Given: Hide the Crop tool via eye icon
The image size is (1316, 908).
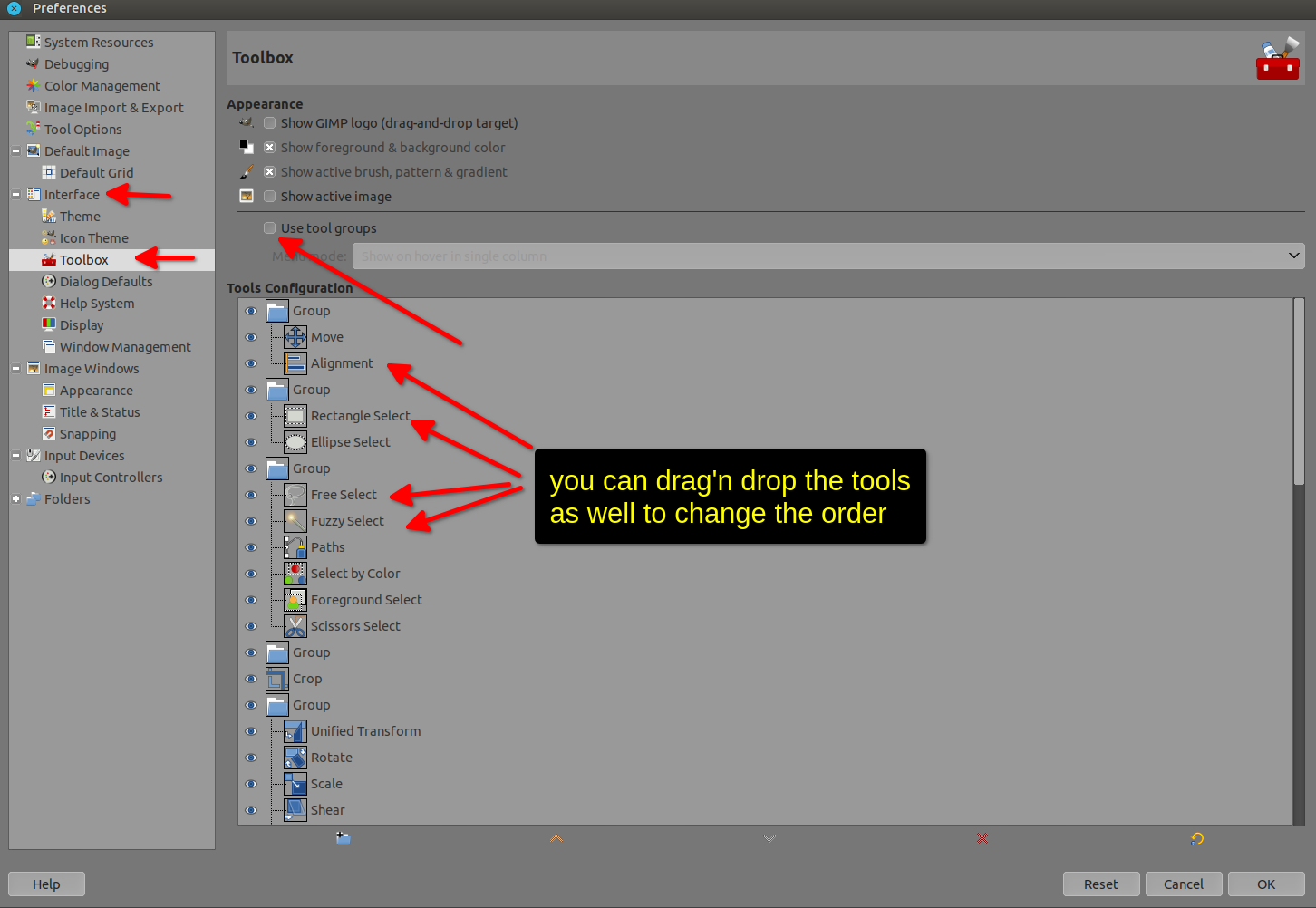Looking at the screenshot, I should coord(251,679).
